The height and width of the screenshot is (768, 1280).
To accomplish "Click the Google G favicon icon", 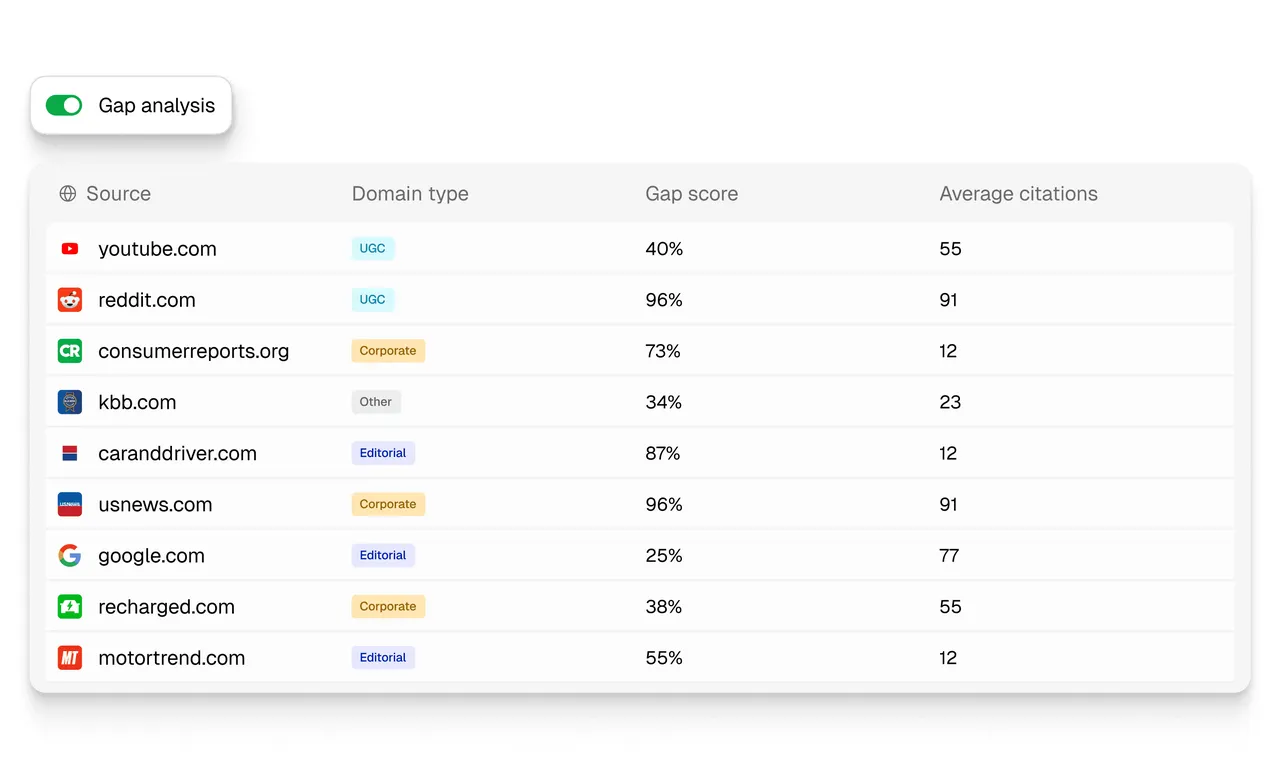I will pos(70,556).
